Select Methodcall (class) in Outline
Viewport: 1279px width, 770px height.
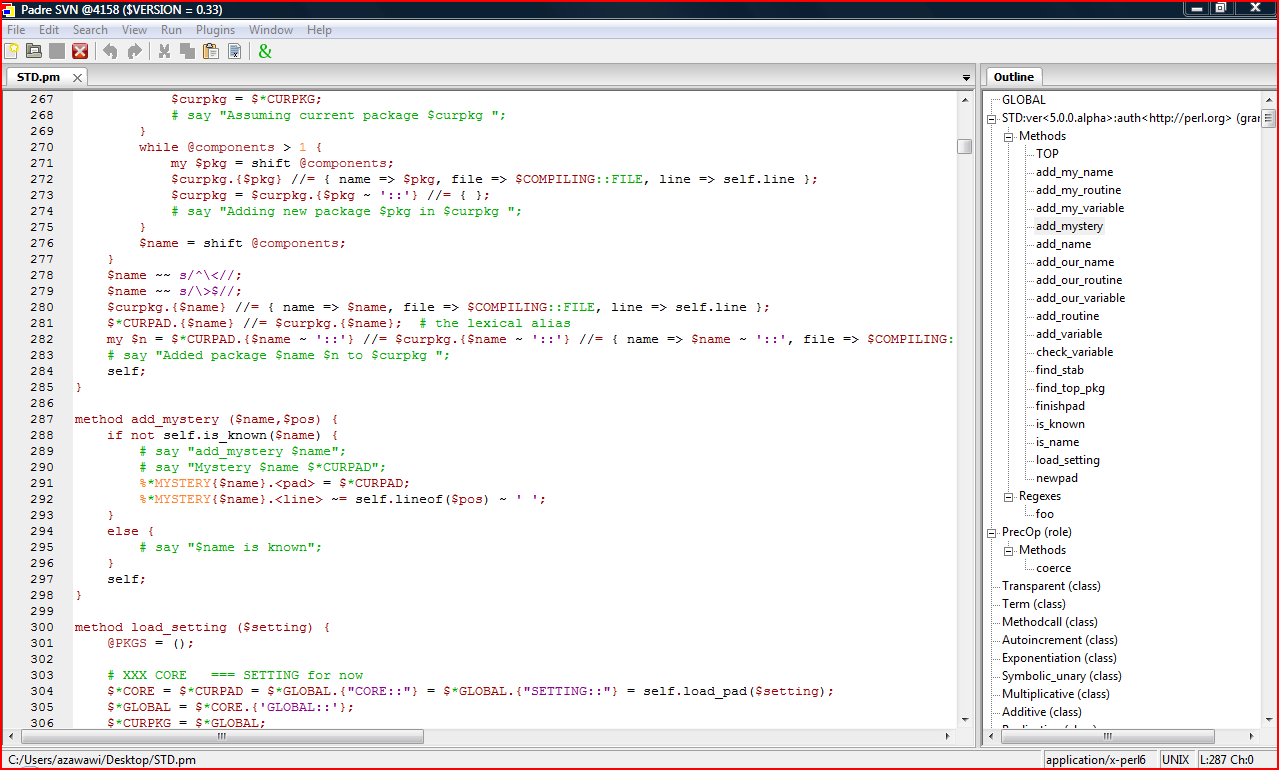tap(1050, 622)
